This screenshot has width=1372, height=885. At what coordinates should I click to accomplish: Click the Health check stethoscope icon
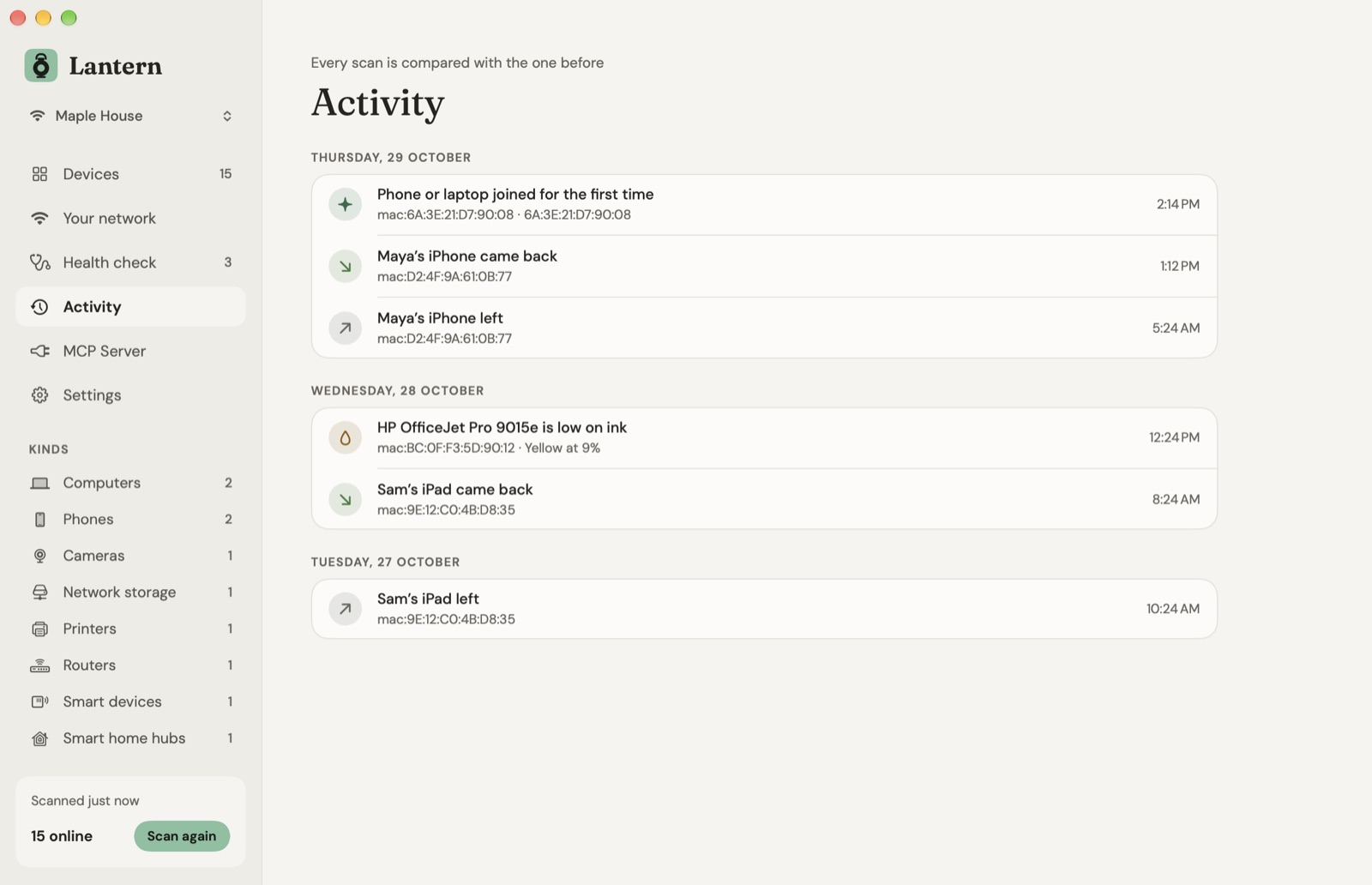click(39, 262)
